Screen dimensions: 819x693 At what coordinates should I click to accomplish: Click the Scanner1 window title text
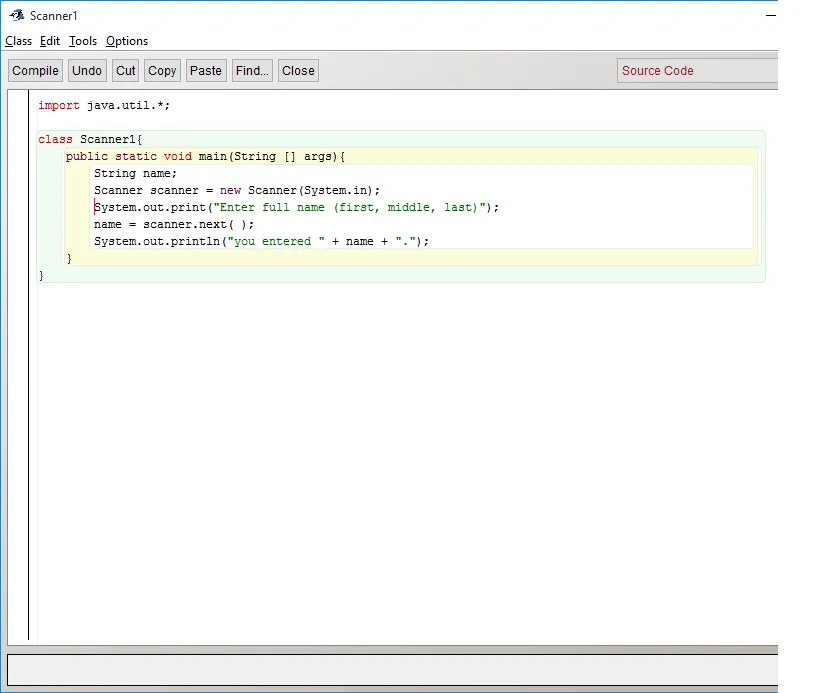pyautogui.click(x=53, y=16)
